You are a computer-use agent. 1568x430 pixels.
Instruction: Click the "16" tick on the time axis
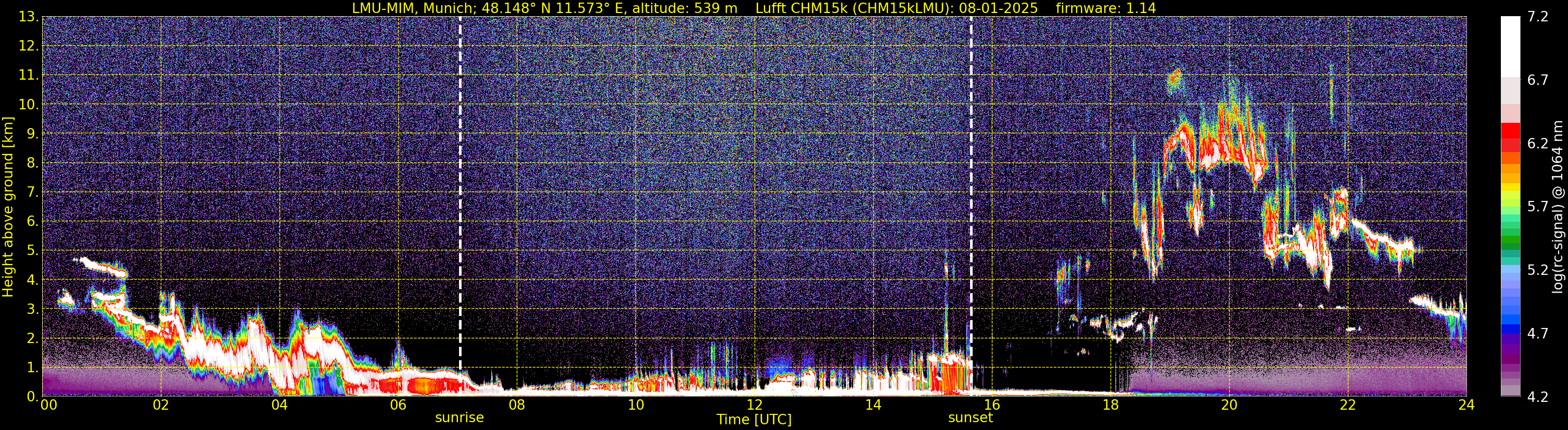[x=991, y=405]
